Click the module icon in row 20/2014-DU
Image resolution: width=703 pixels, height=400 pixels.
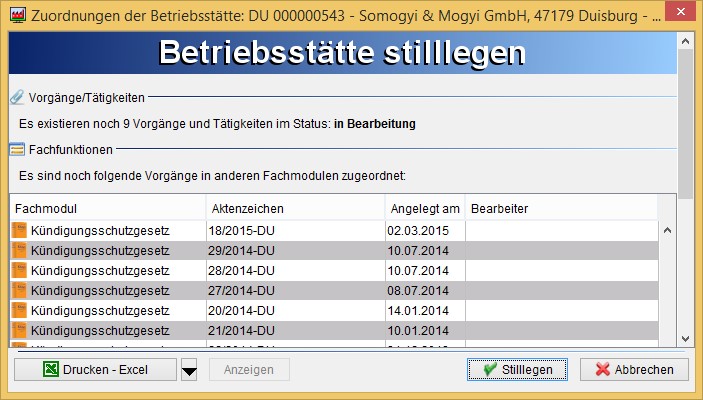click(19, 310)
